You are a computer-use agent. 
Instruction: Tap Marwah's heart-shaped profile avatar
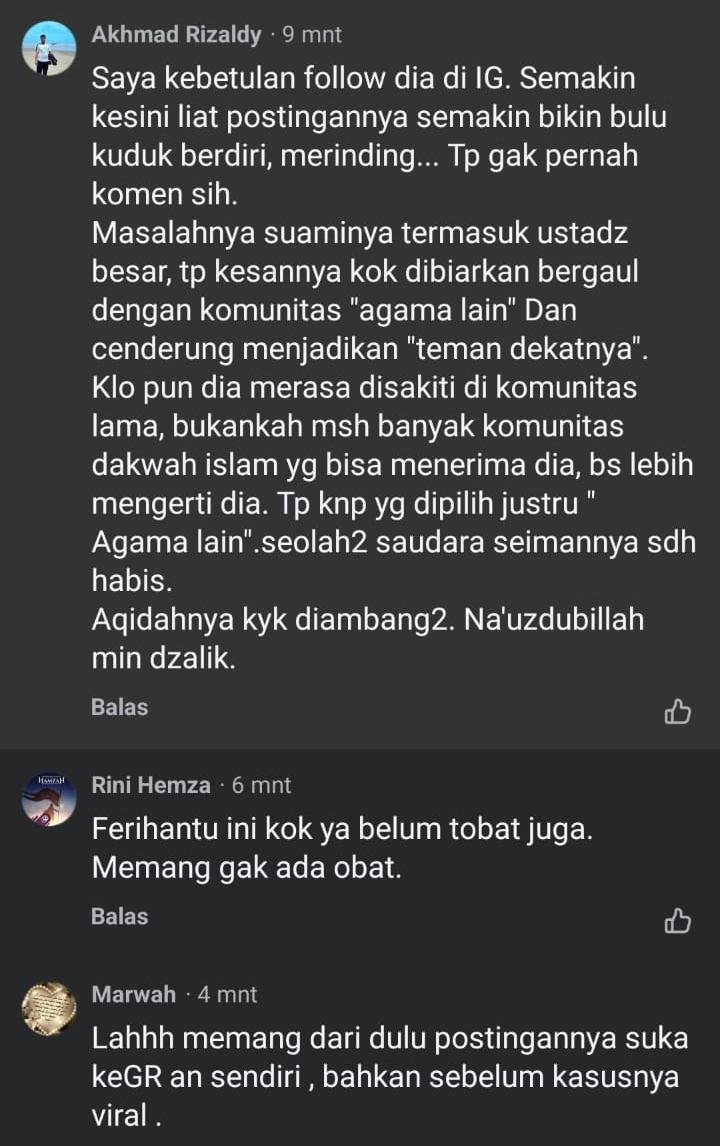(x=49, y=1009)
